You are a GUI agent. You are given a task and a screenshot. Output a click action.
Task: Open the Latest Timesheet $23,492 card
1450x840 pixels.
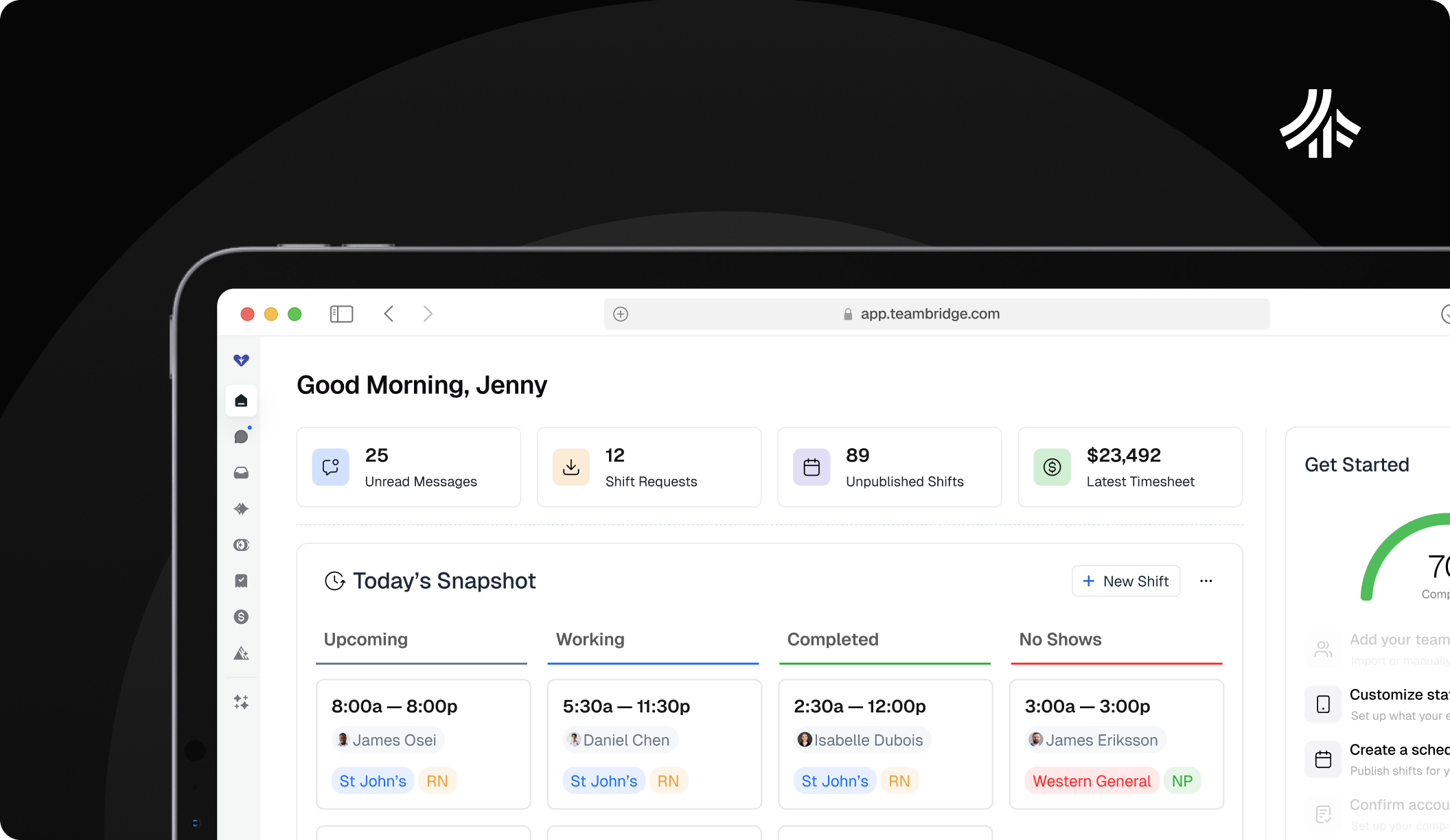coord(1130,467)
